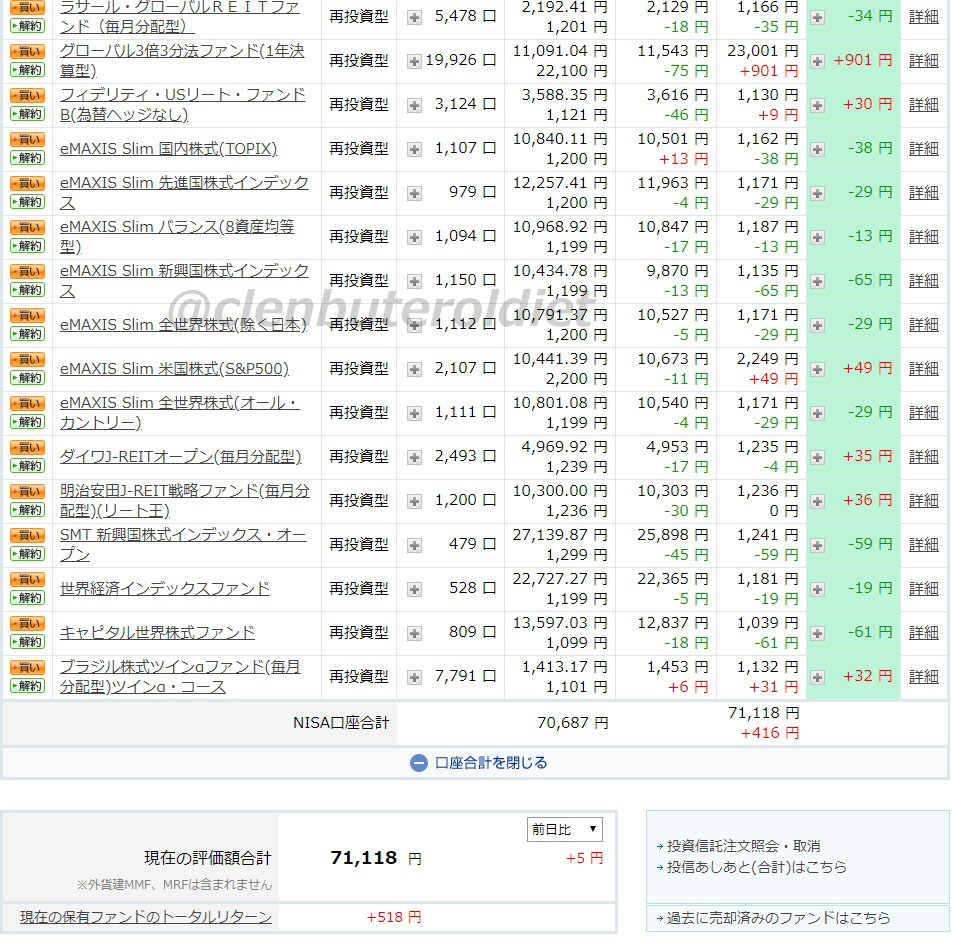
Task: Open ダイワJ-REITオープン(毎月分配型) link
Action: coord(181,457)
